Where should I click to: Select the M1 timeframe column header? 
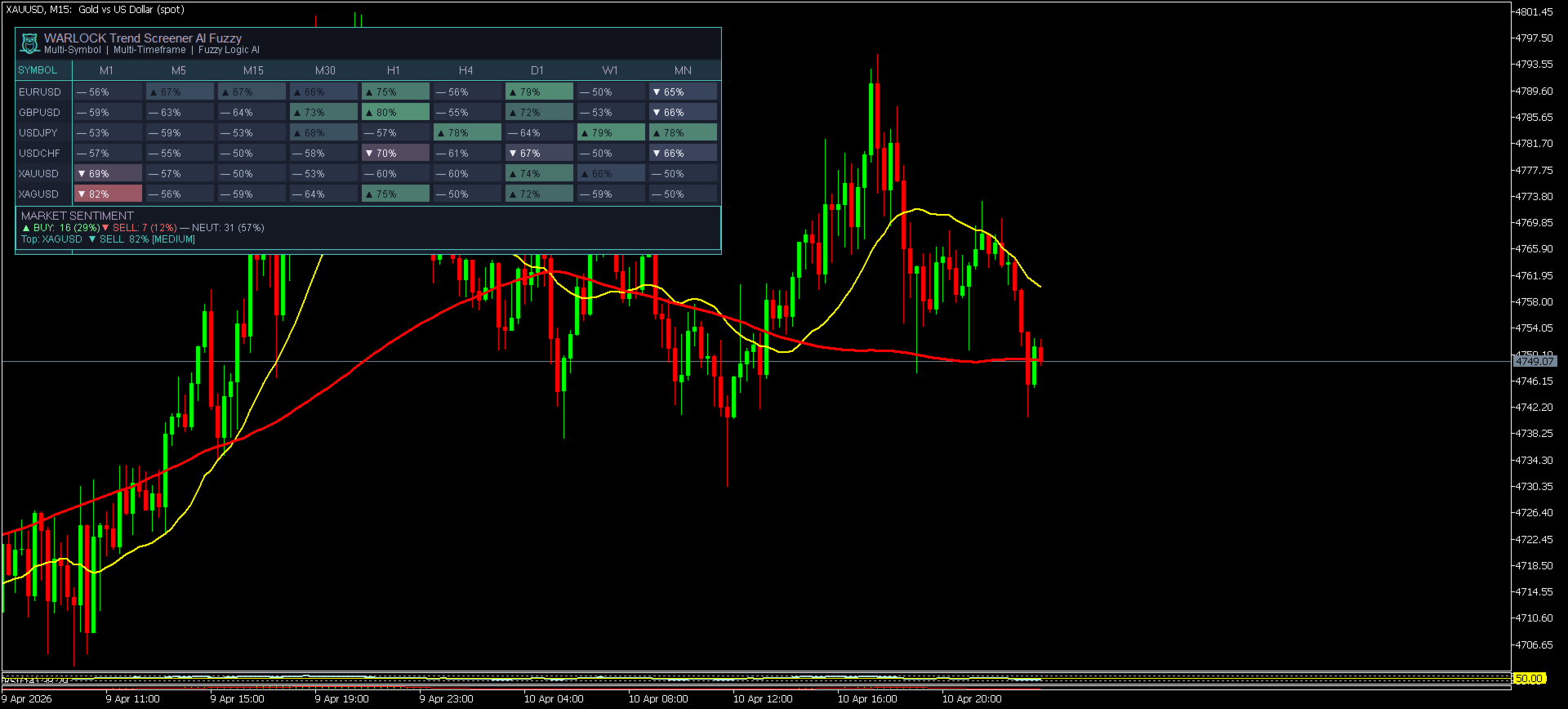(x=107, y=70)
